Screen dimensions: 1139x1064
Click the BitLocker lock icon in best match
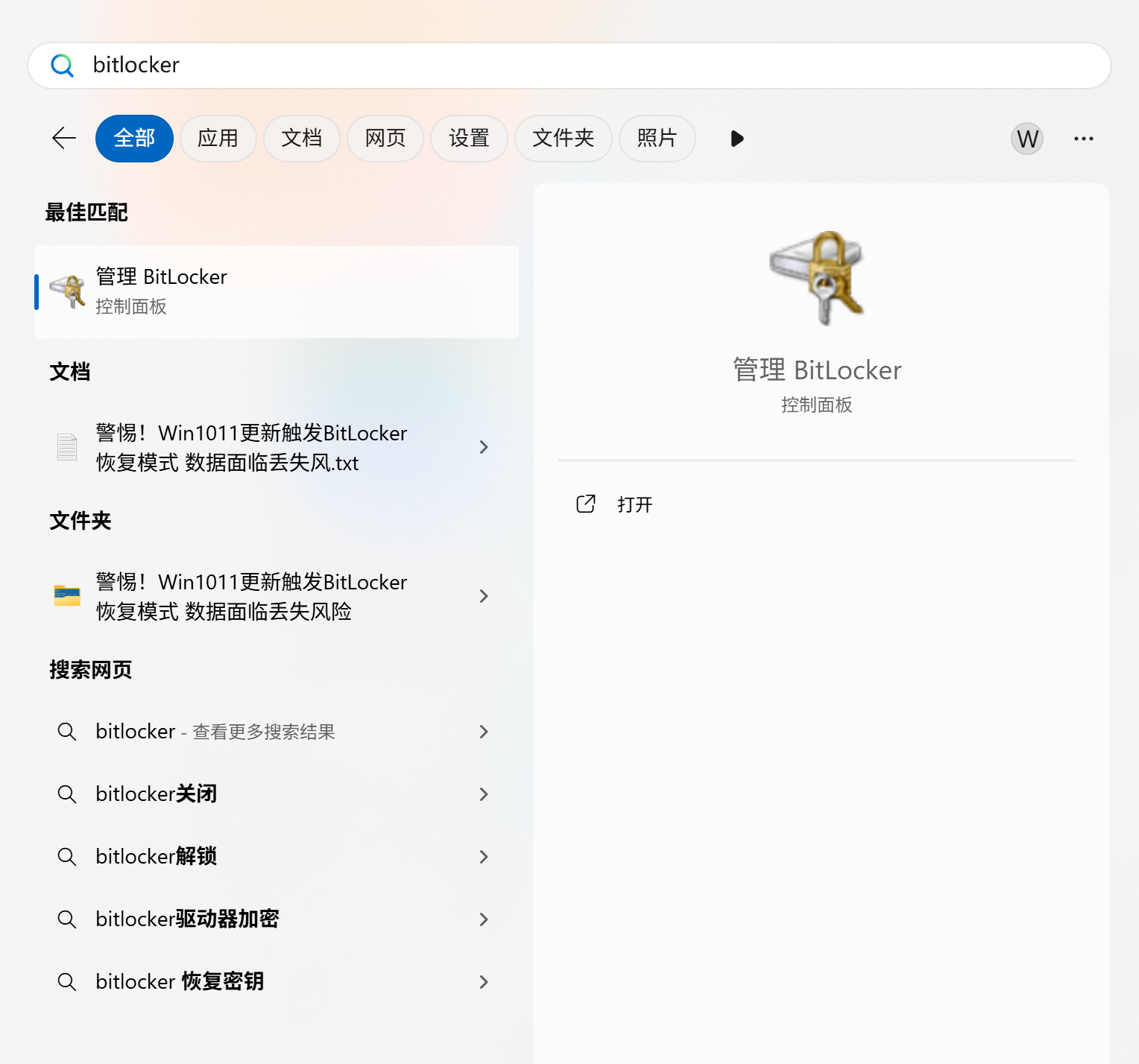click(x=67, y=291)
